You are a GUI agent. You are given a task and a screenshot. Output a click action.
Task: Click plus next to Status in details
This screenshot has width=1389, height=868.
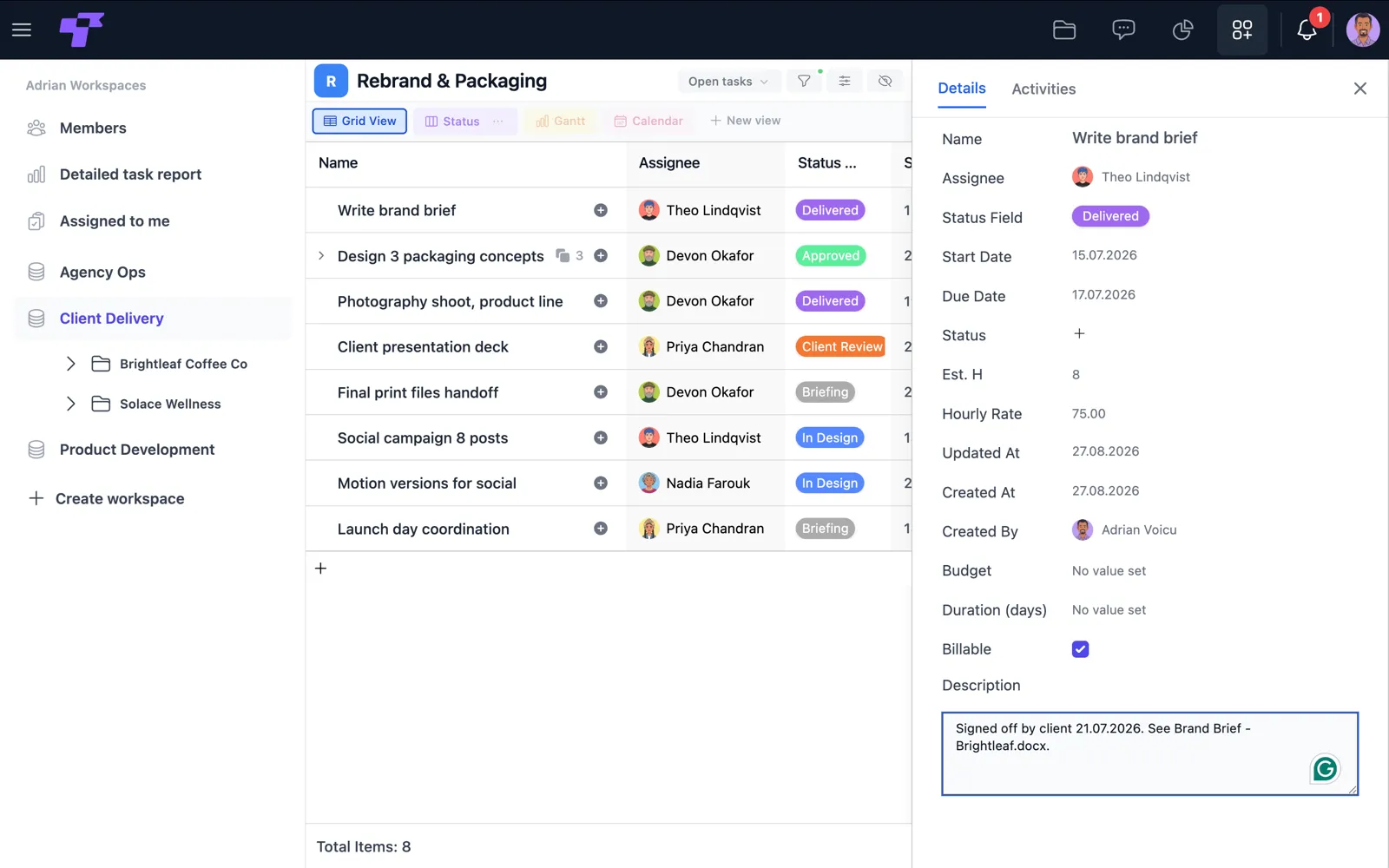pyautogui.click(x=1079, y=333)
